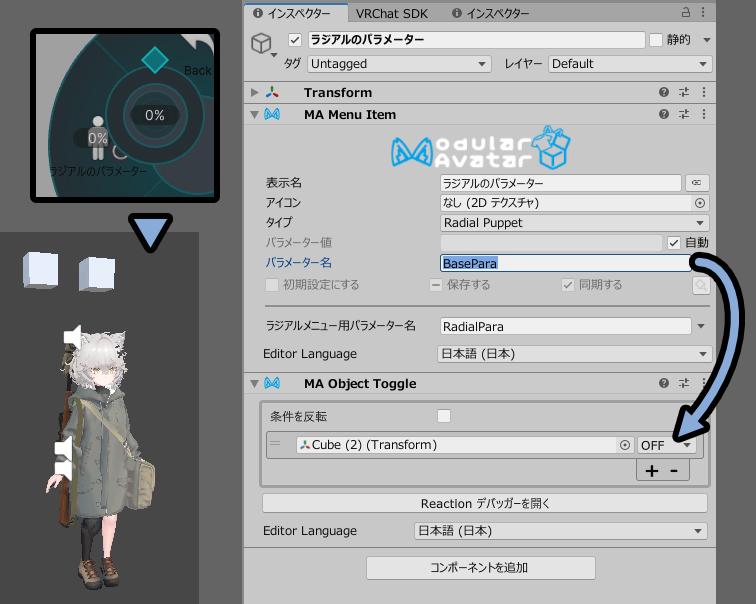Collapse the MA Object Toggle foldout
The image size is (756, 604).
(x=255, y=384)
